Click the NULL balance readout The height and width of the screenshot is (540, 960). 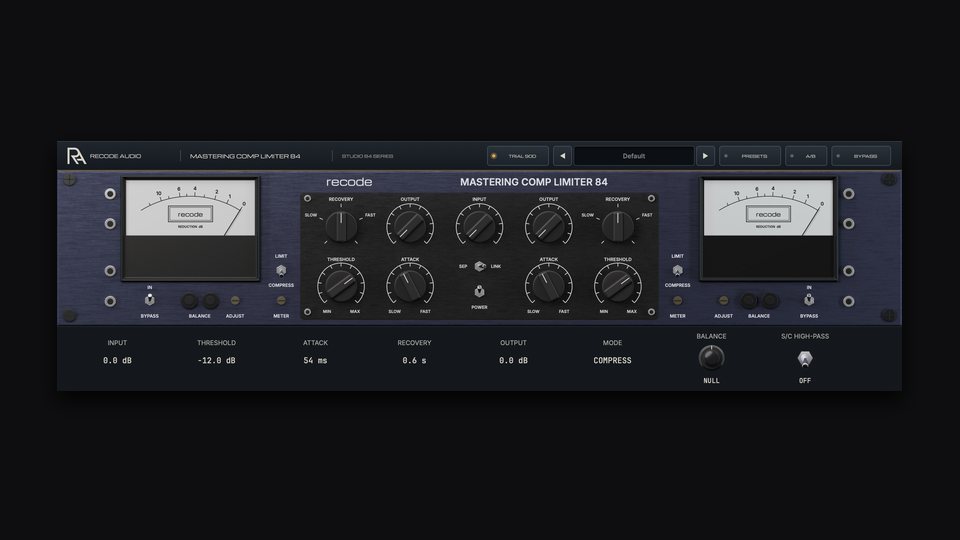tap(711, 381)
